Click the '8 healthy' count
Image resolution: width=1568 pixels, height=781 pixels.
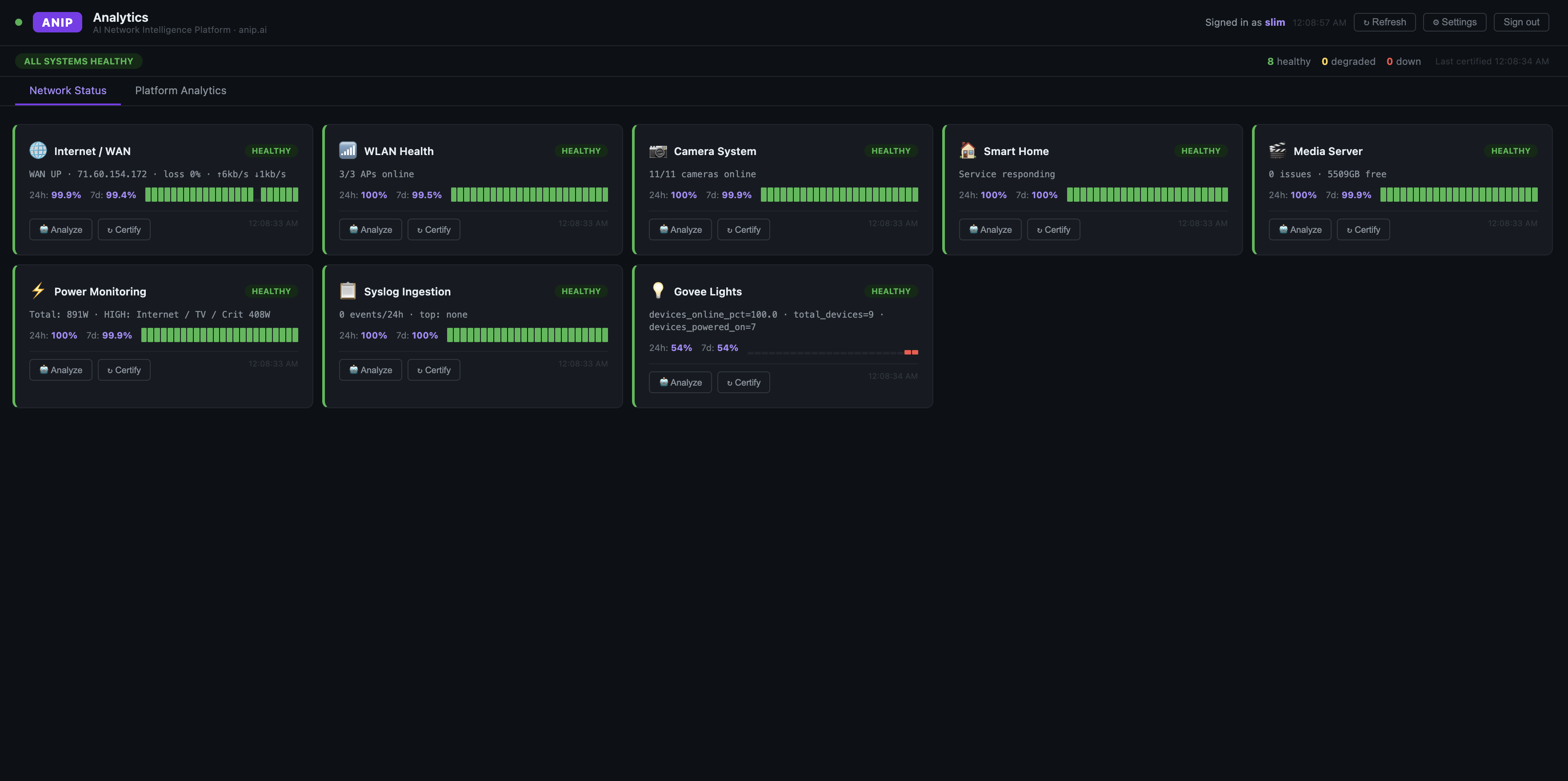pyautogui.click(x=1288, y=61)
